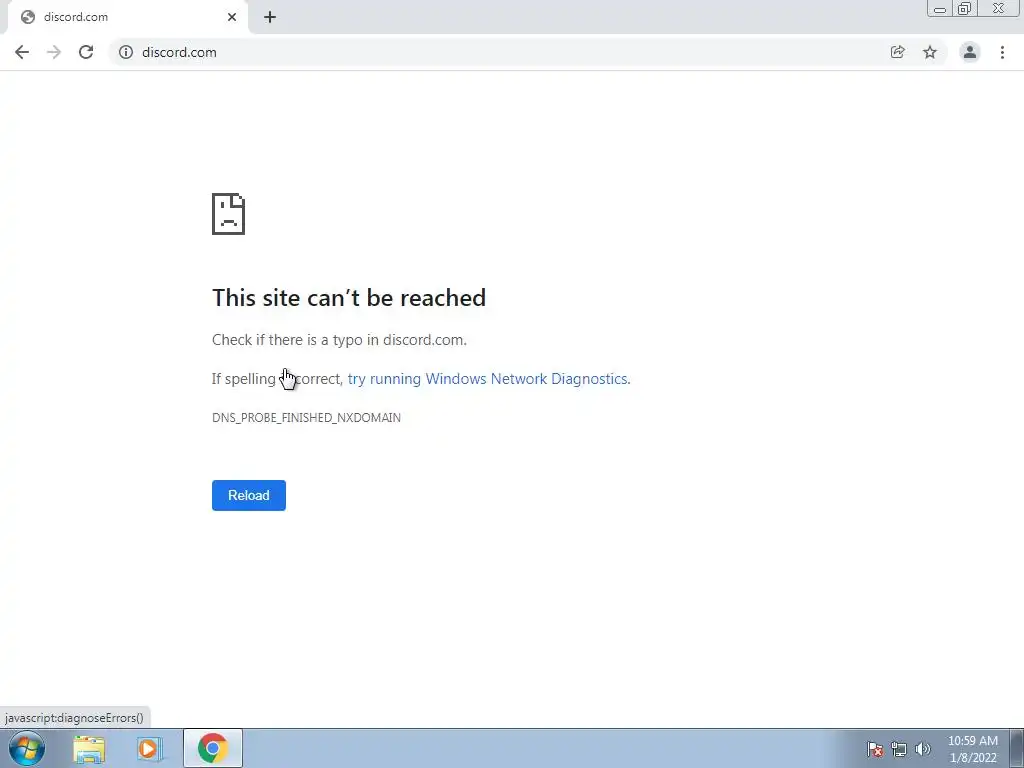Click the blue Reload button
1024x768 pixels.
point(249,496)
